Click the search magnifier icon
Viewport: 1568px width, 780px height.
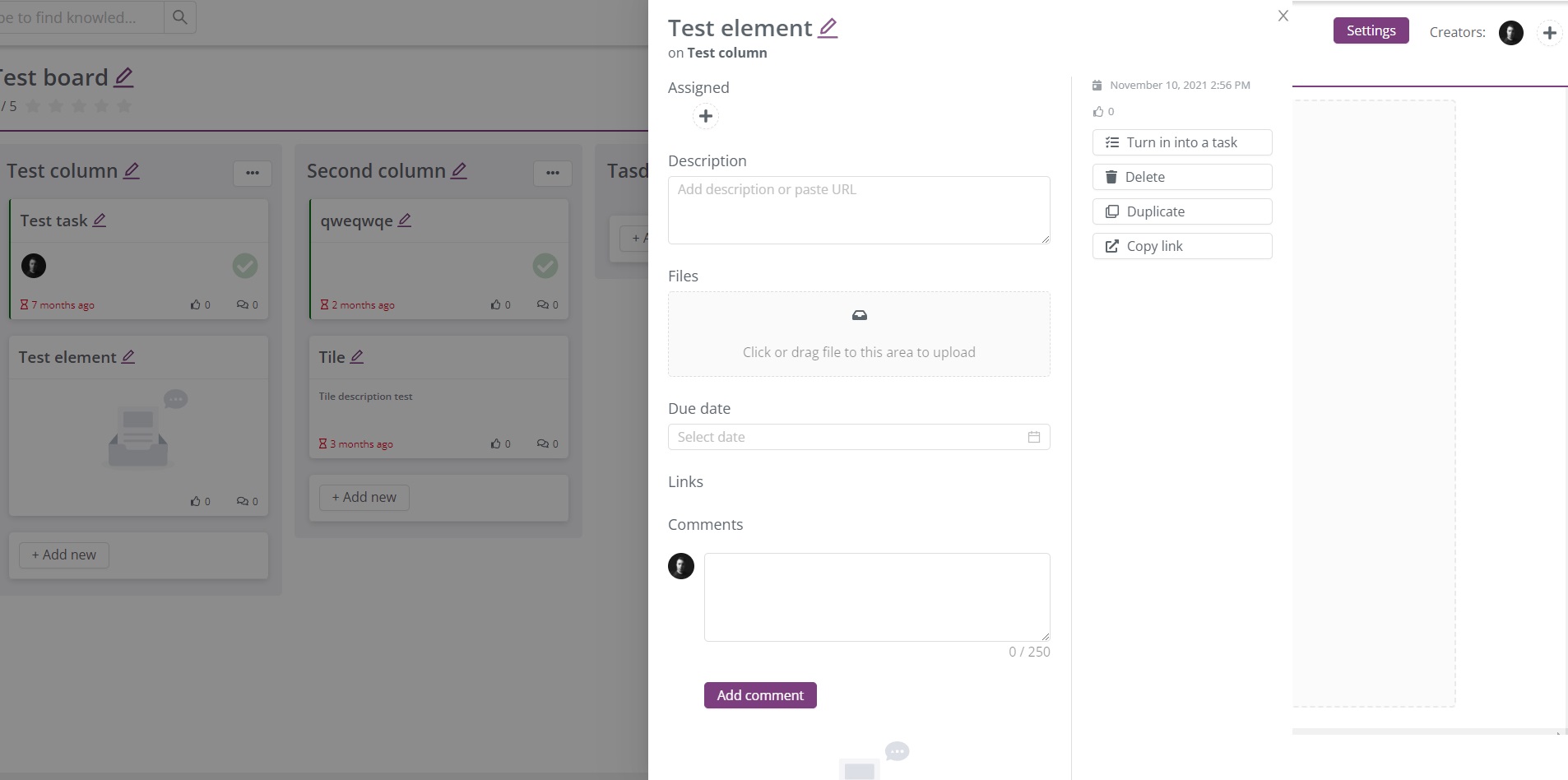tap(180, 17)
